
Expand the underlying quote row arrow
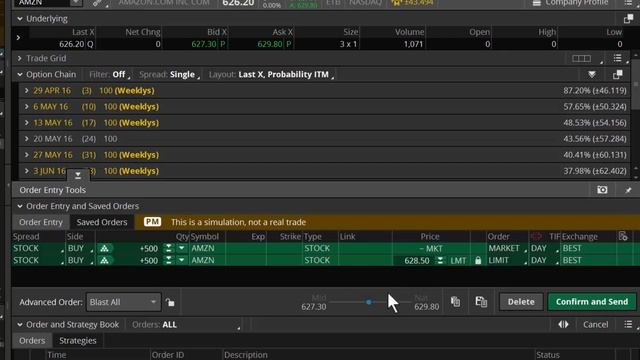click(x=18, y=38)
